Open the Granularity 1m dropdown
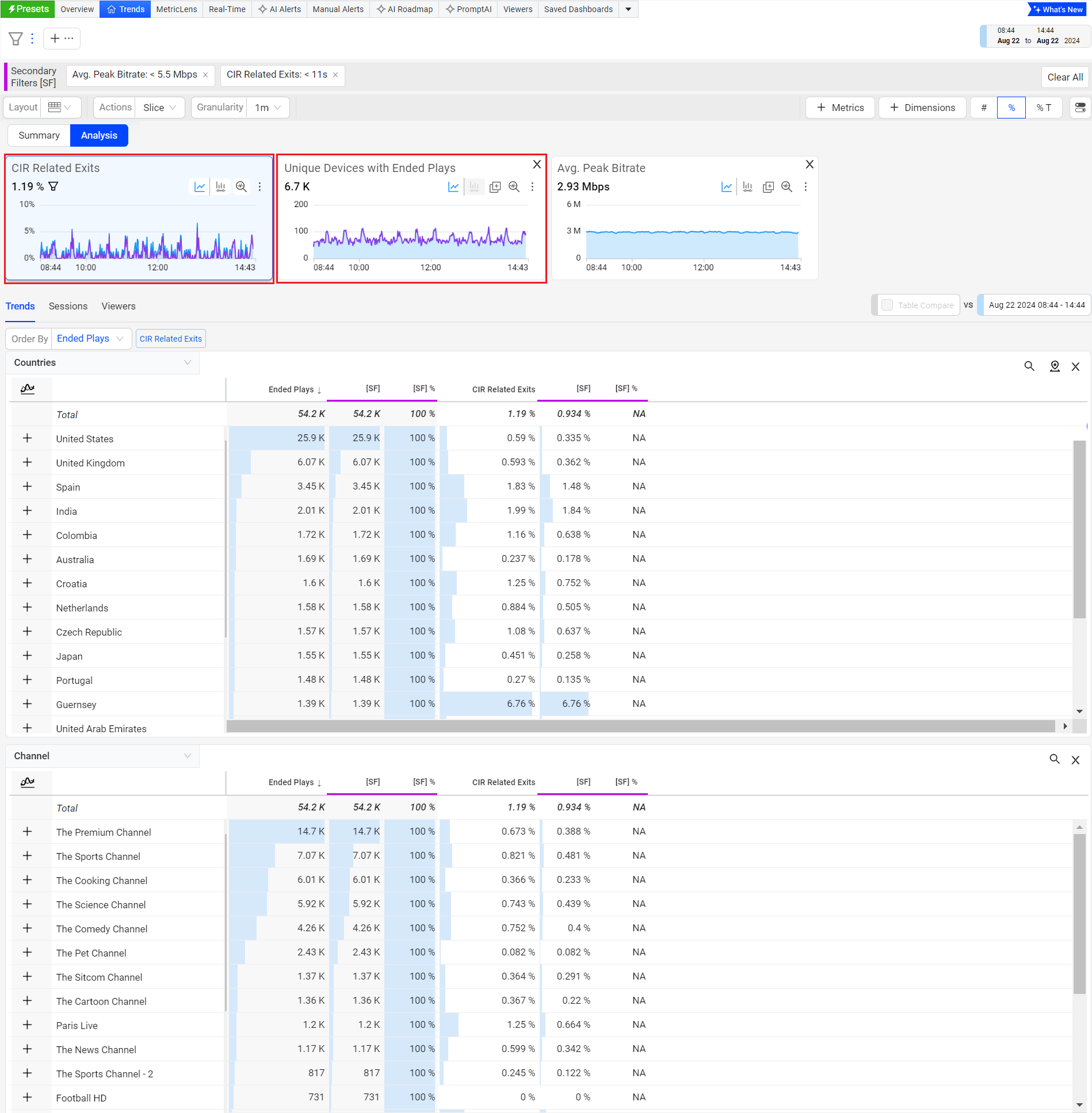Image resolution: width=1092 pixels, height=1113 pixels. point(268,108)
